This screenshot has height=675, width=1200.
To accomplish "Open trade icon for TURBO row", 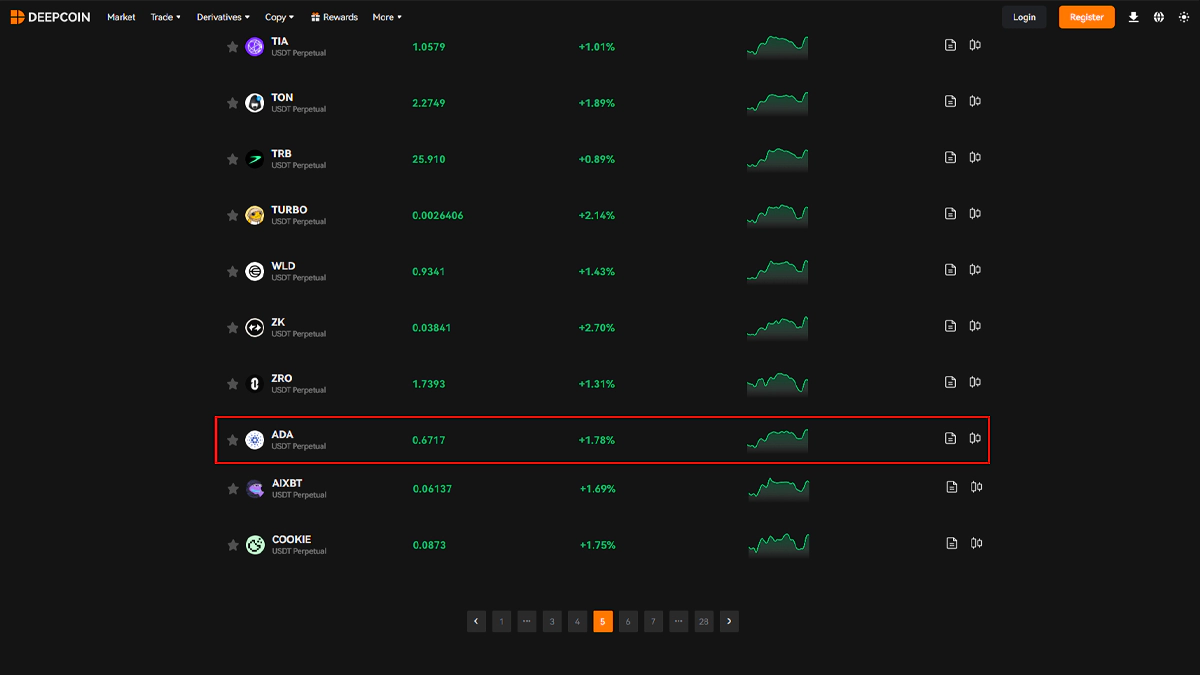I will pyautogui.click(x=975, y=213).
